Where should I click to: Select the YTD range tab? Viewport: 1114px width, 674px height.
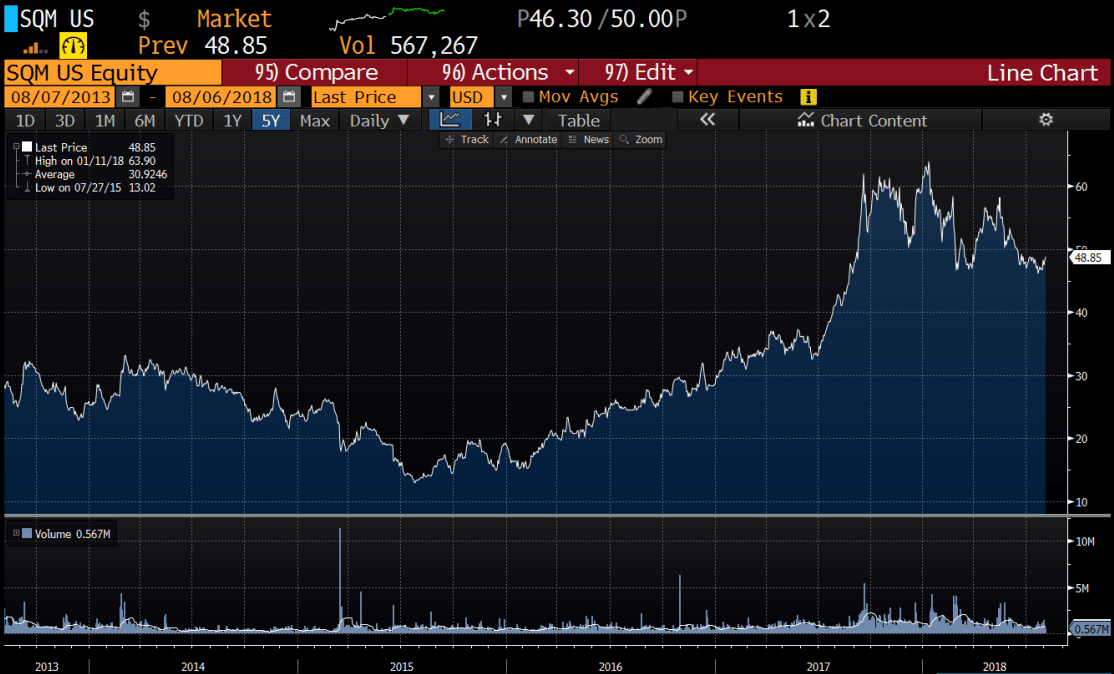tap(188, 120)
